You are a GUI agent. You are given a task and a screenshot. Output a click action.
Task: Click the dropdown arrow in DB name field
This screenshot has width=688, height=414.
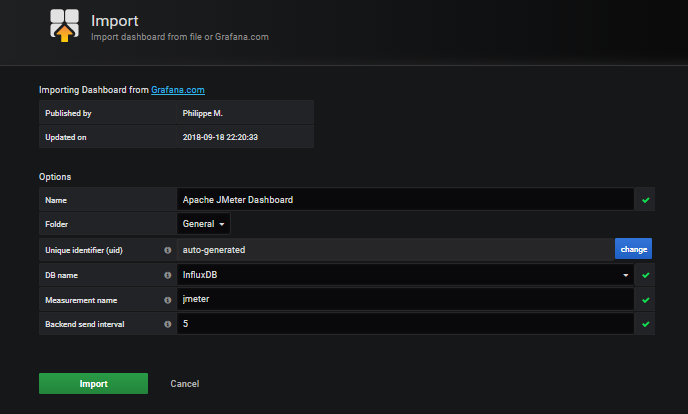point(625,275)
